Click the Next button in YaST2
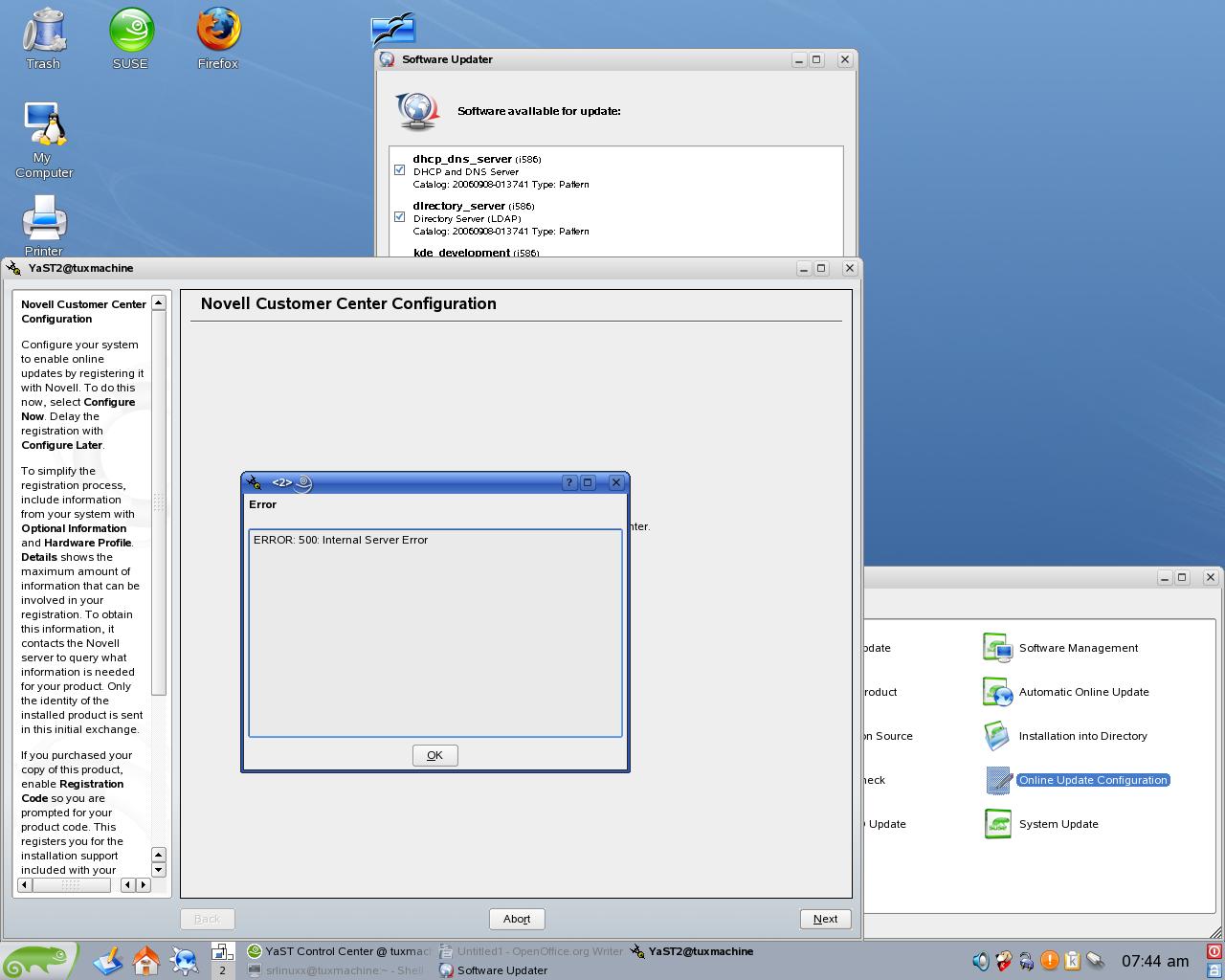 [825, 919]
